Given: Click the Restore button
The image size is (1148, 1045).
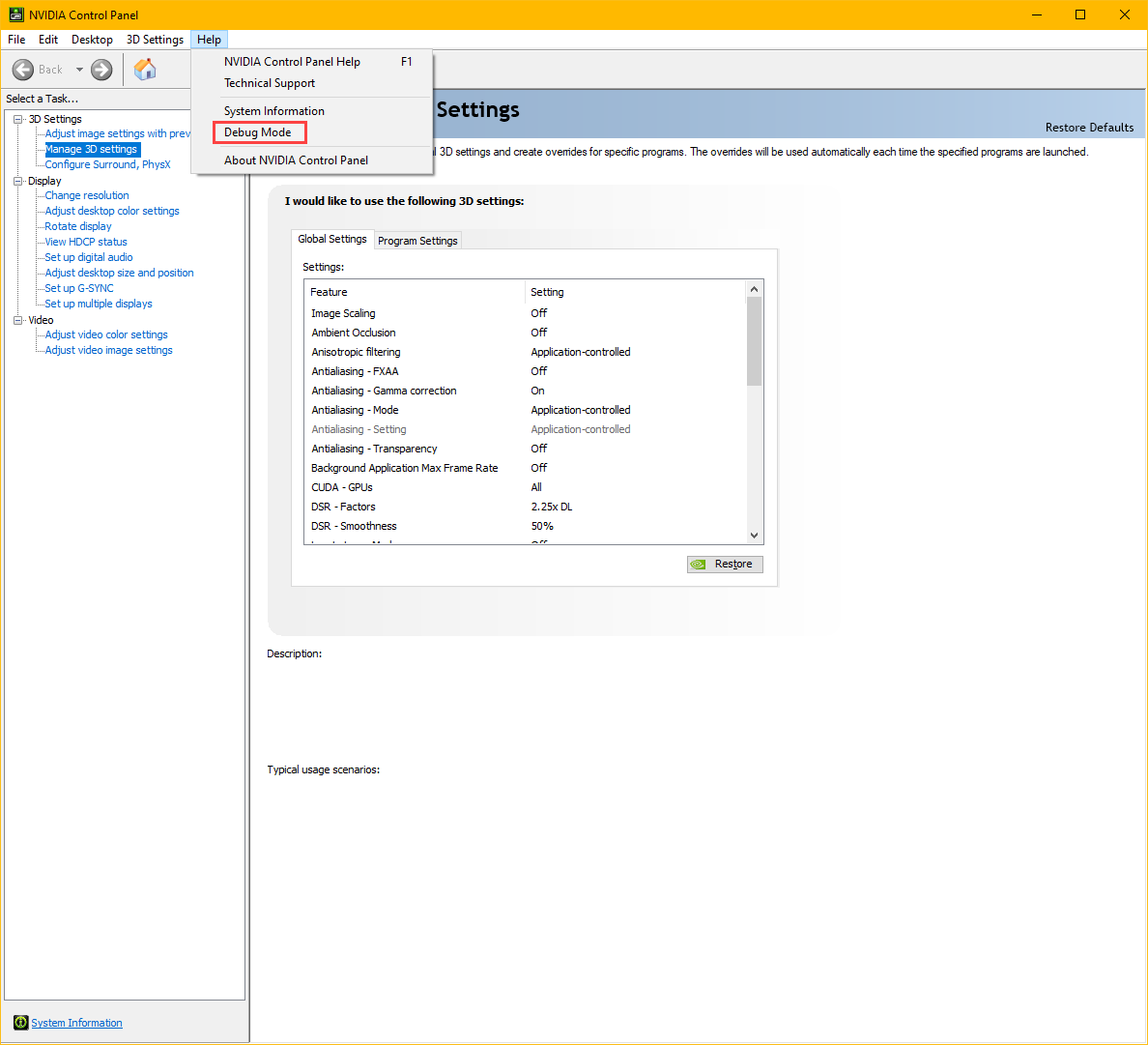Looking at the screenshot, I should coord(725,564).
